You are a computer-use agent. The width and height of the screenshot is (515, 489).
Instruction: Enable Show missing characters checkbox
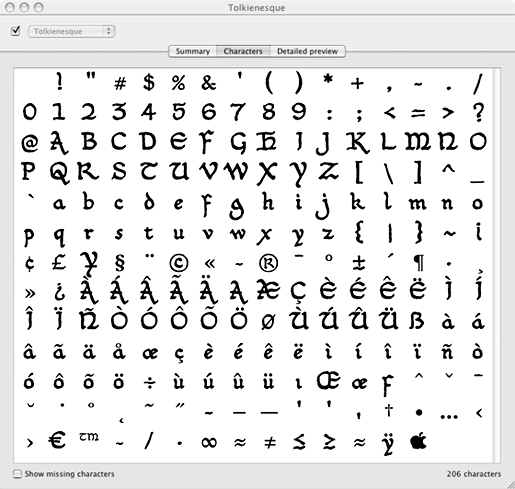(x=17, y=474)
